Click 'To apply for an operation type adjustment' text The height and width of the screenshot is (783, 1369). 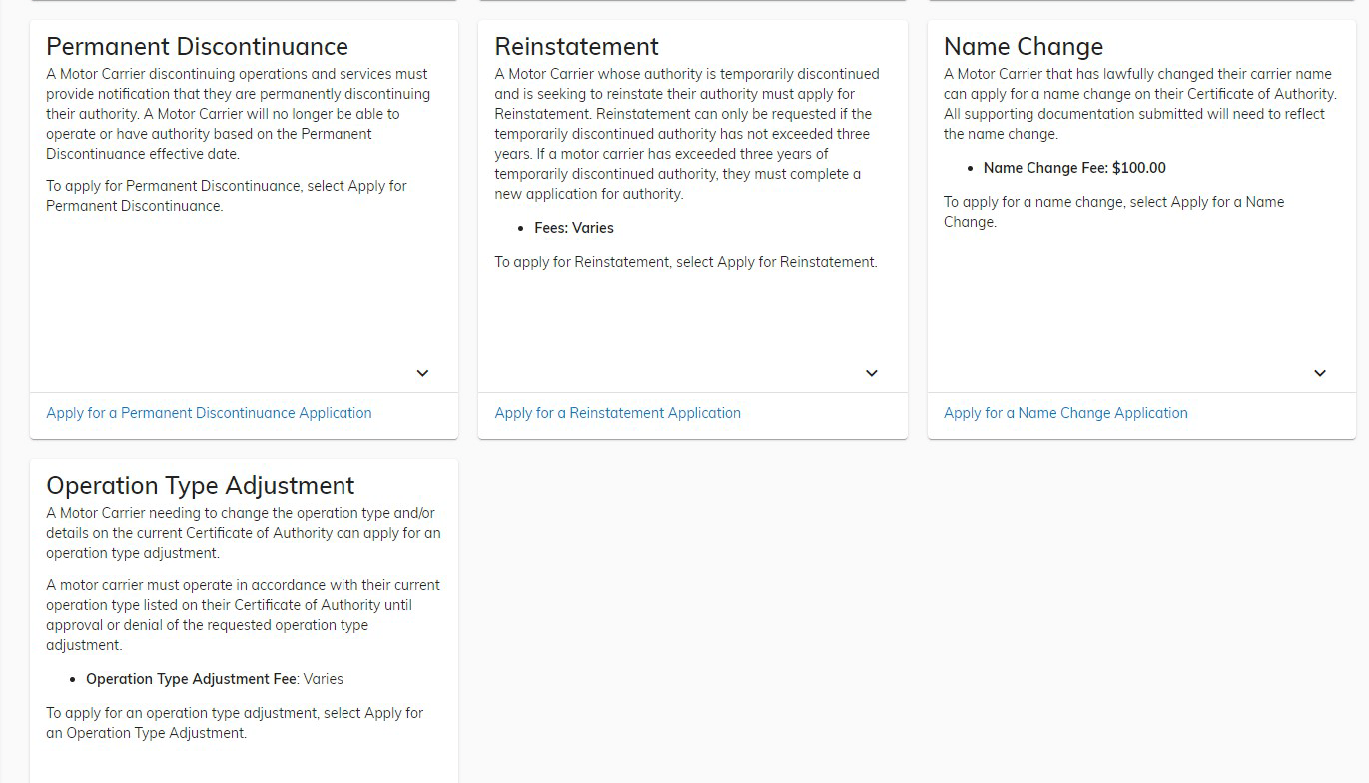point(235,723)
